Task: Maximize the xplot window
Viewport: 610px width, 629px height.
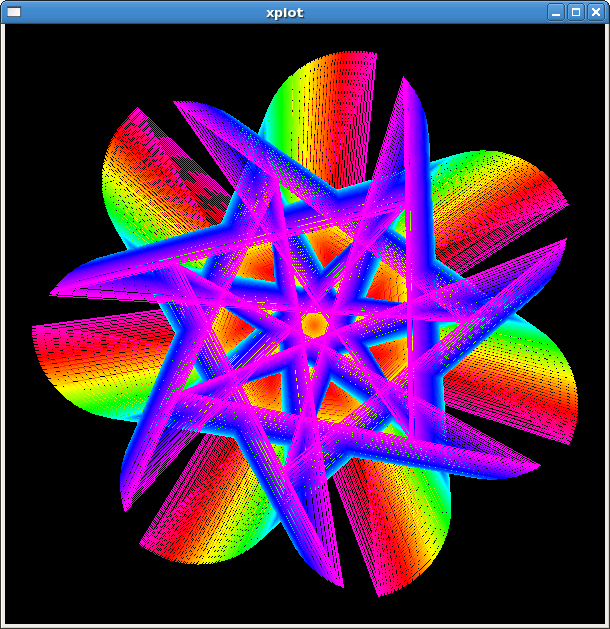Action: point(576,12)
